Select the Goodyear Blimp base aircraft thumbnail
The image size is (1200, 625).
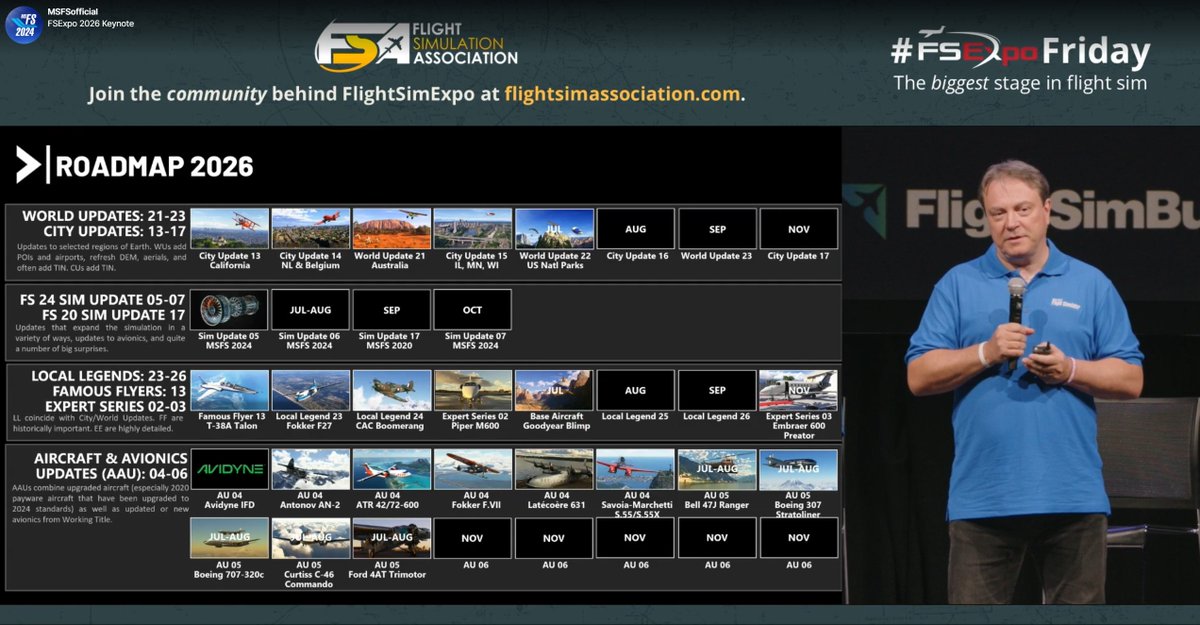point(555,390)
